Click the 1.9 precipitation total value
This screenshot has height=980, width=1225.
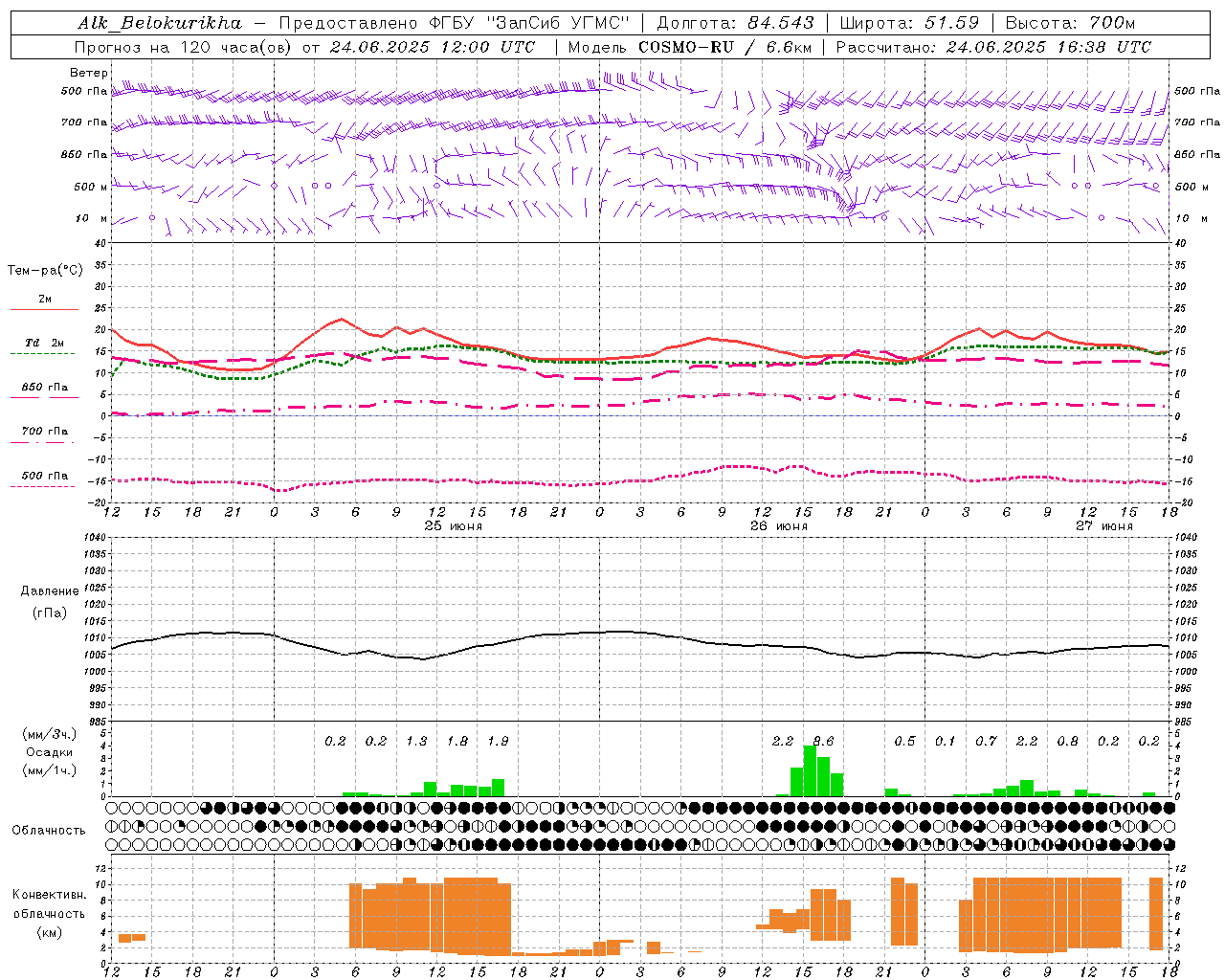point(498,742)
